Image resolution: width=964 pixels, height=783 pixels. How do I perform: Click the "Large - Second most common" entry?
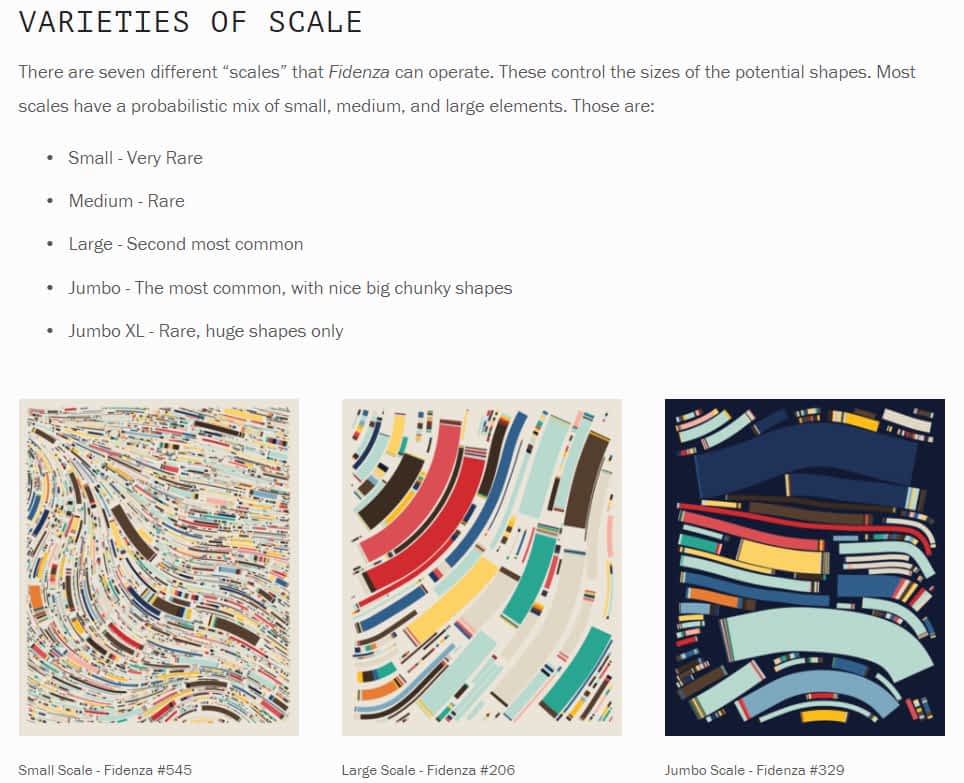pyautogui.click(x=185, y=244)
